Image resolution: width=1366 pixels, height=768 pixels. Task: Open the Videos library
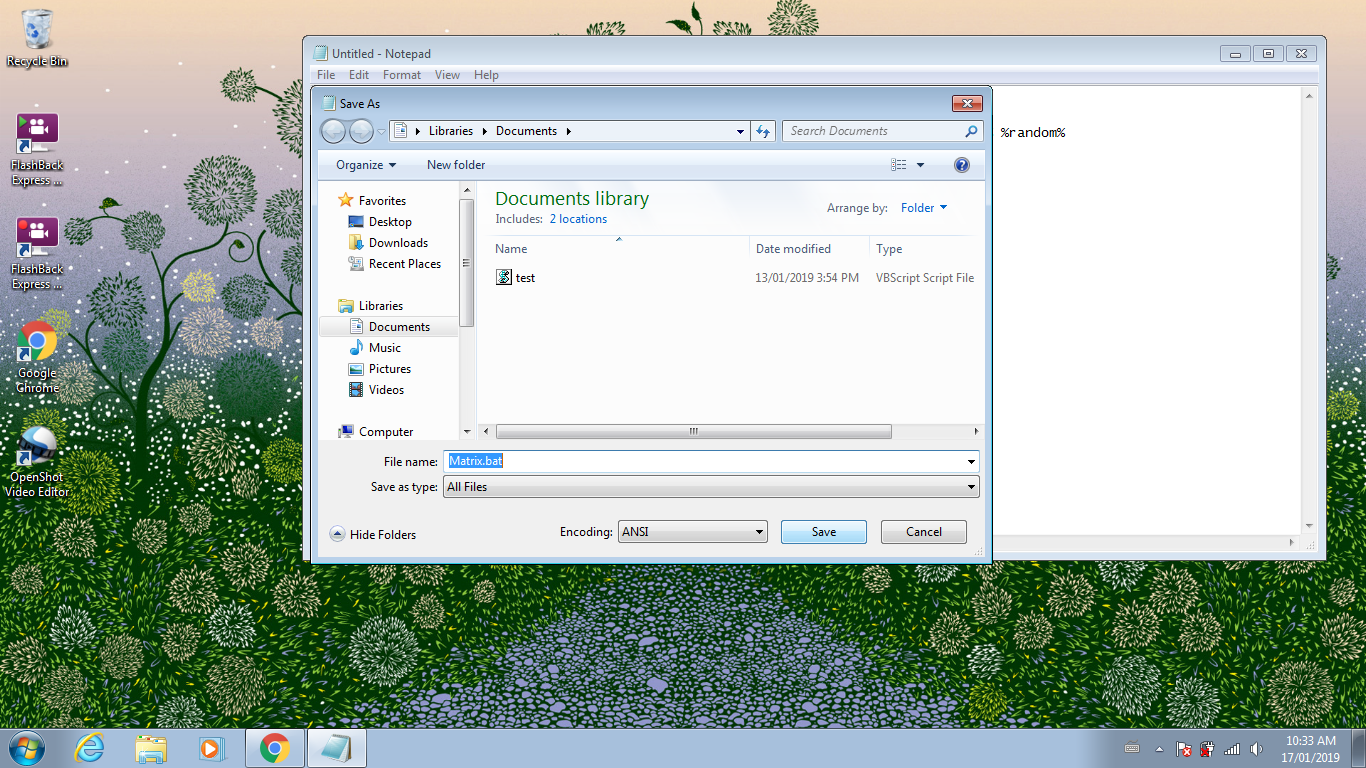click(384, 389)
